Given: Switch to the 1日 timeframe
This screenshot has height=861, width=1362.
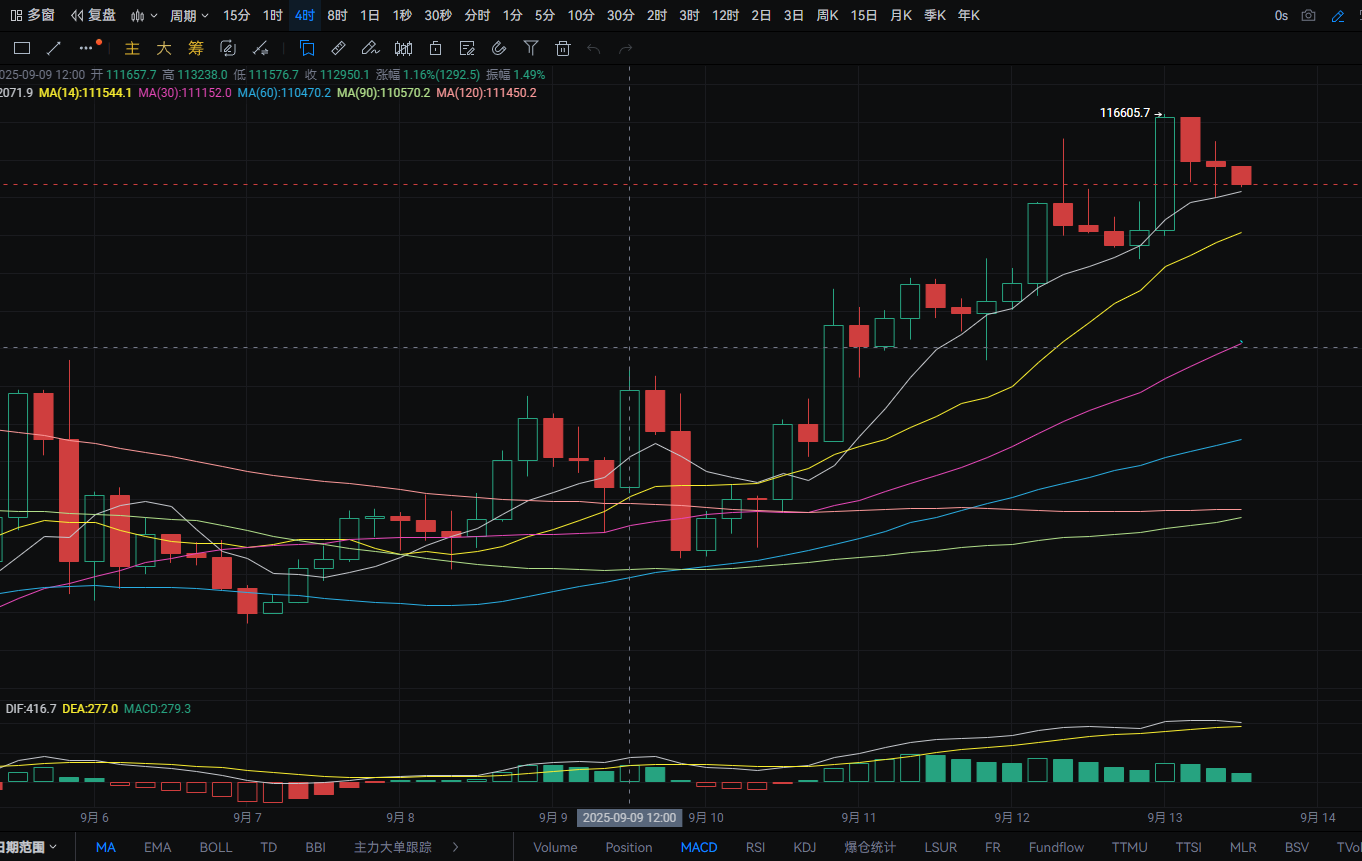Looking at the screenshot, I should 370,15.
